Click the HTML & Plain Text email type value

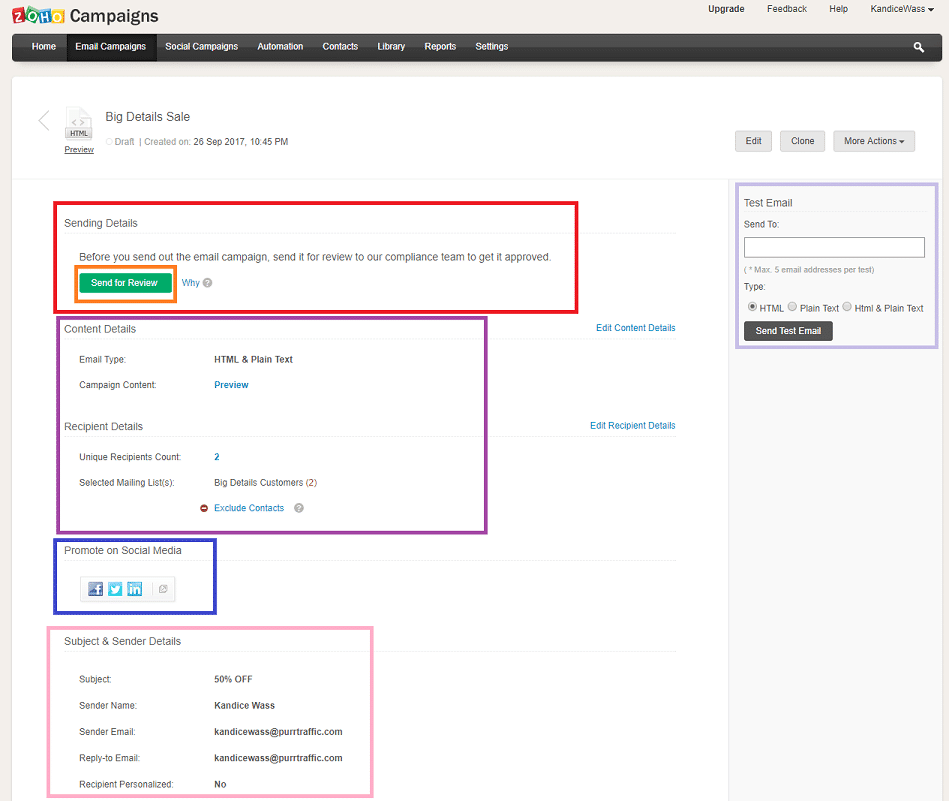pos(254,360)
